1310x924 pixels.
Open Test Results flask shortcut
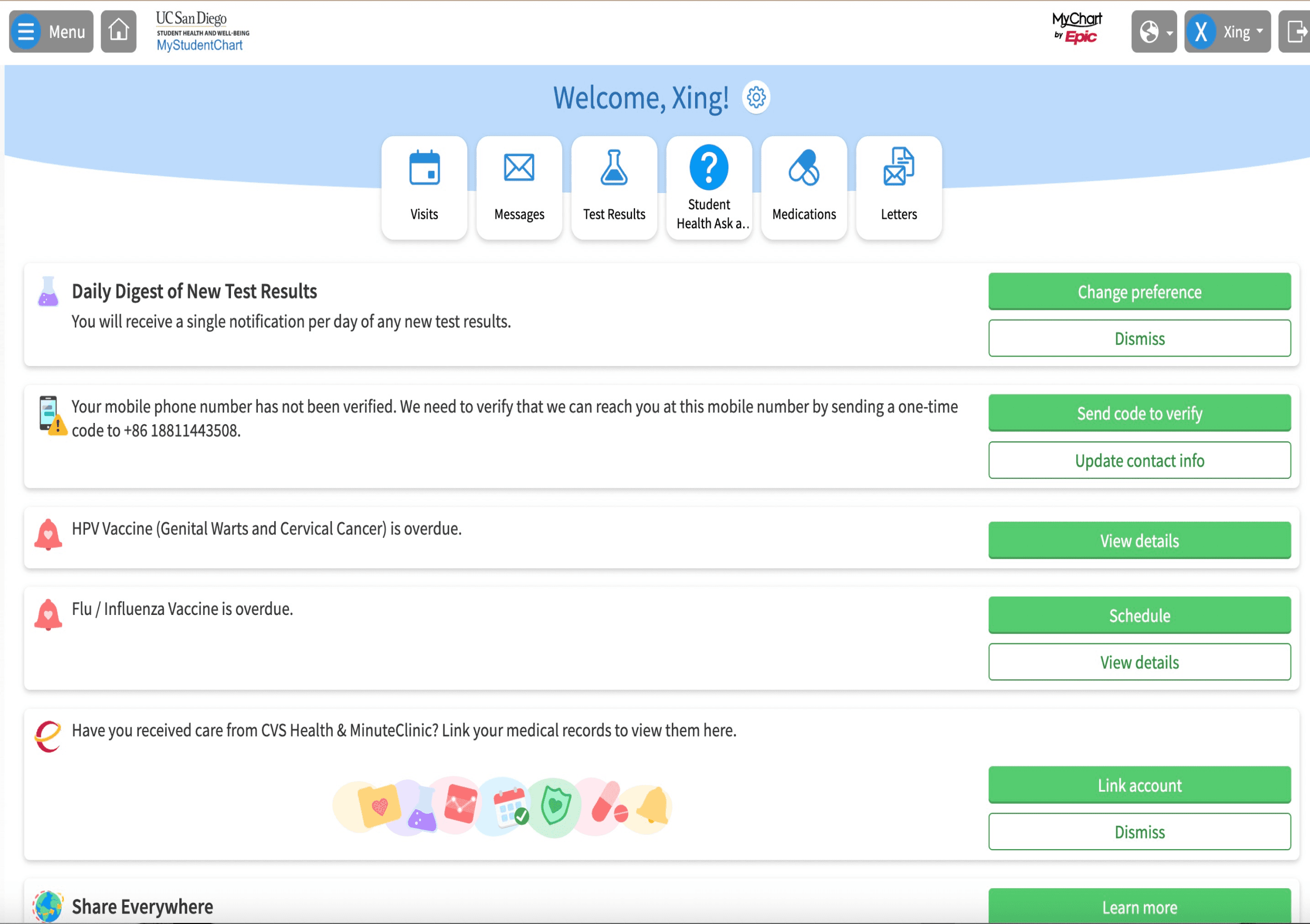click(614, 187)
